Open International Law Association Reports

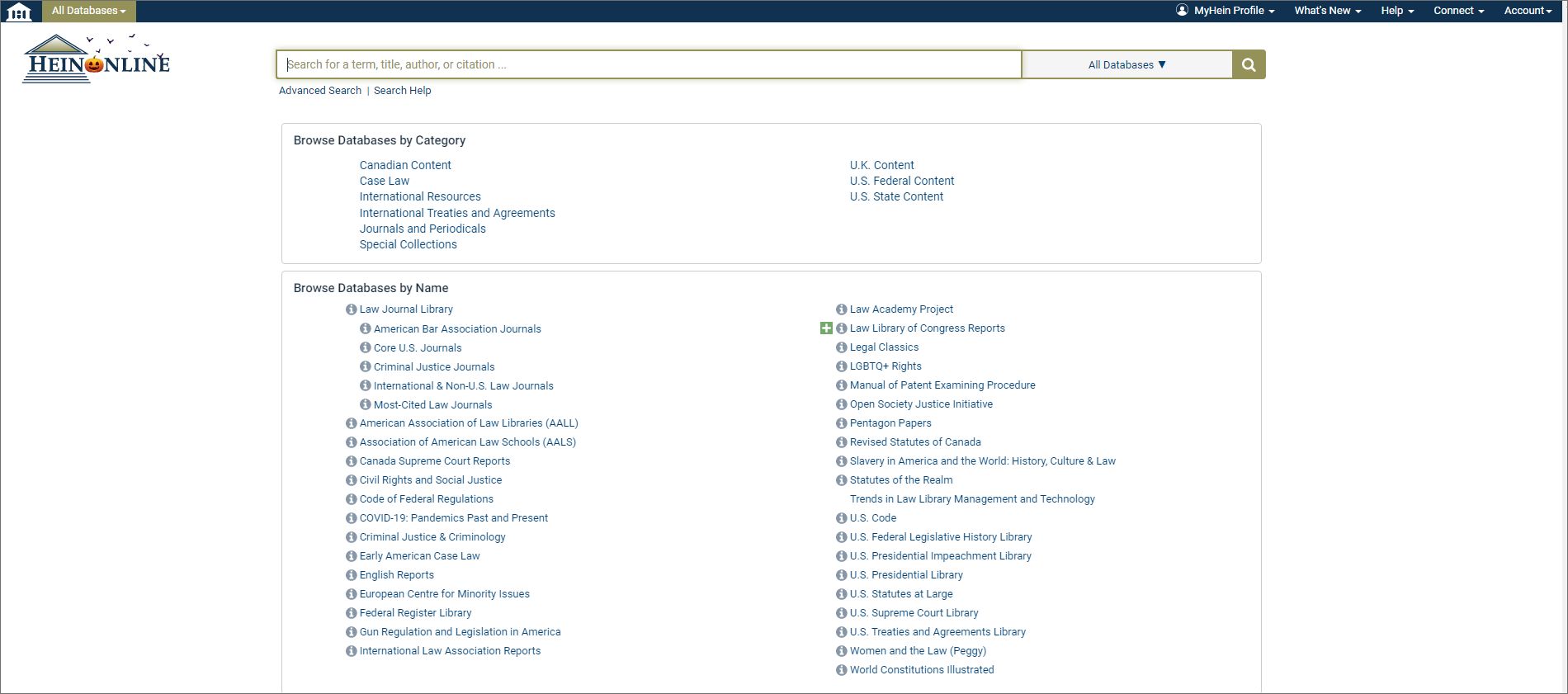coord(451,651)
